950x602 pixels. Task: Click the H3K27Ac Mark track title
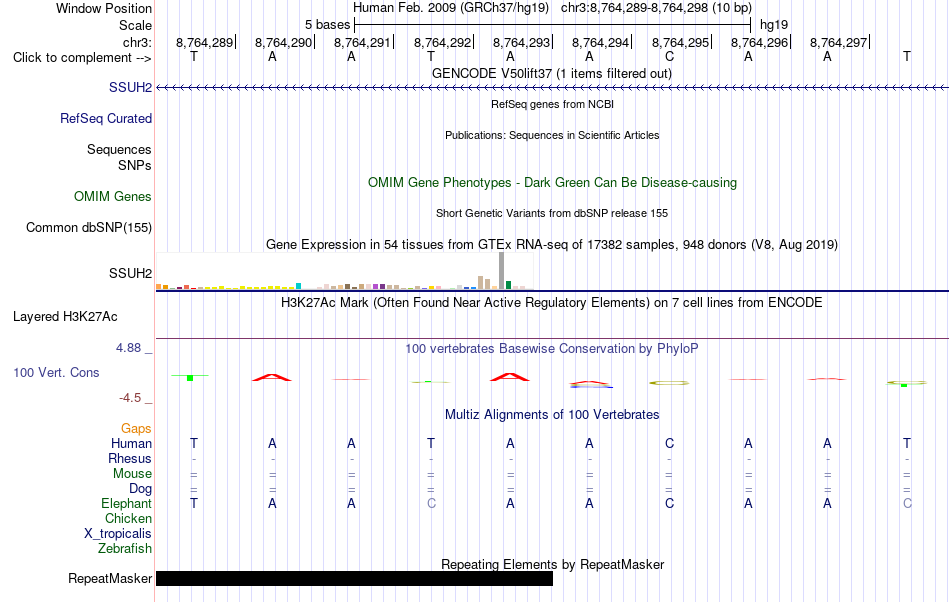point(552,303)
